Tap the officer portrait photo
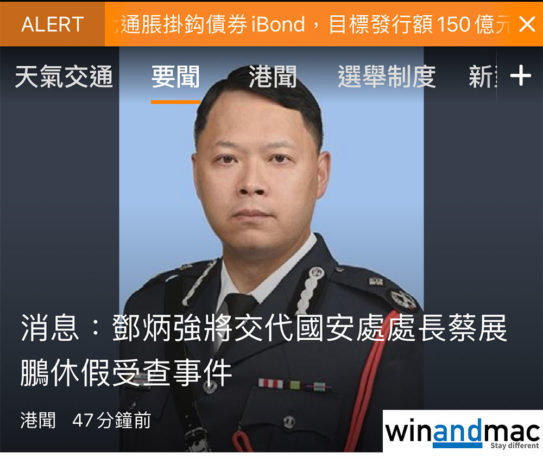 pos(272,208)
